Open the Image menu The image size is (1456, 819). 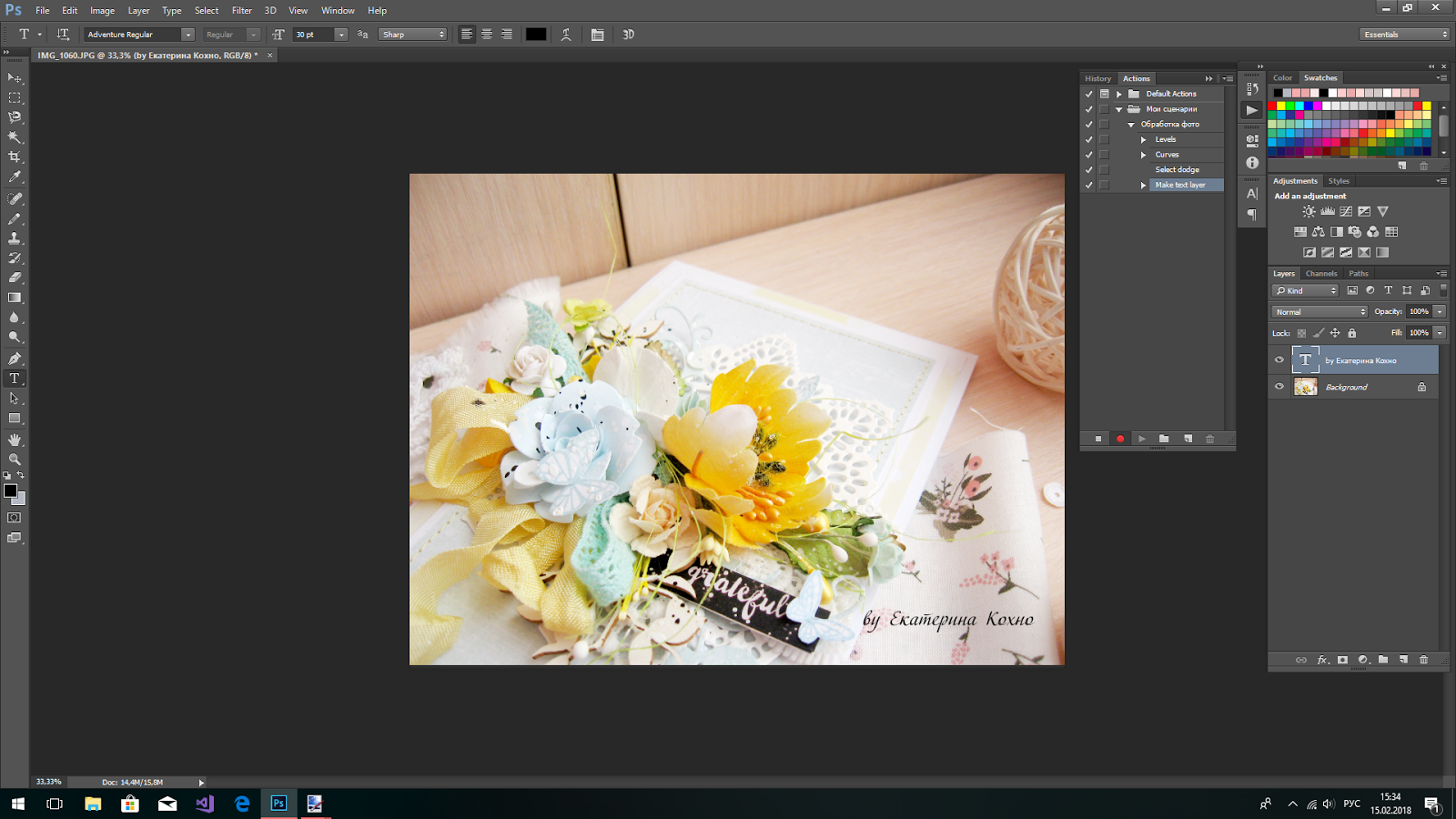click(x=102, y=11)
